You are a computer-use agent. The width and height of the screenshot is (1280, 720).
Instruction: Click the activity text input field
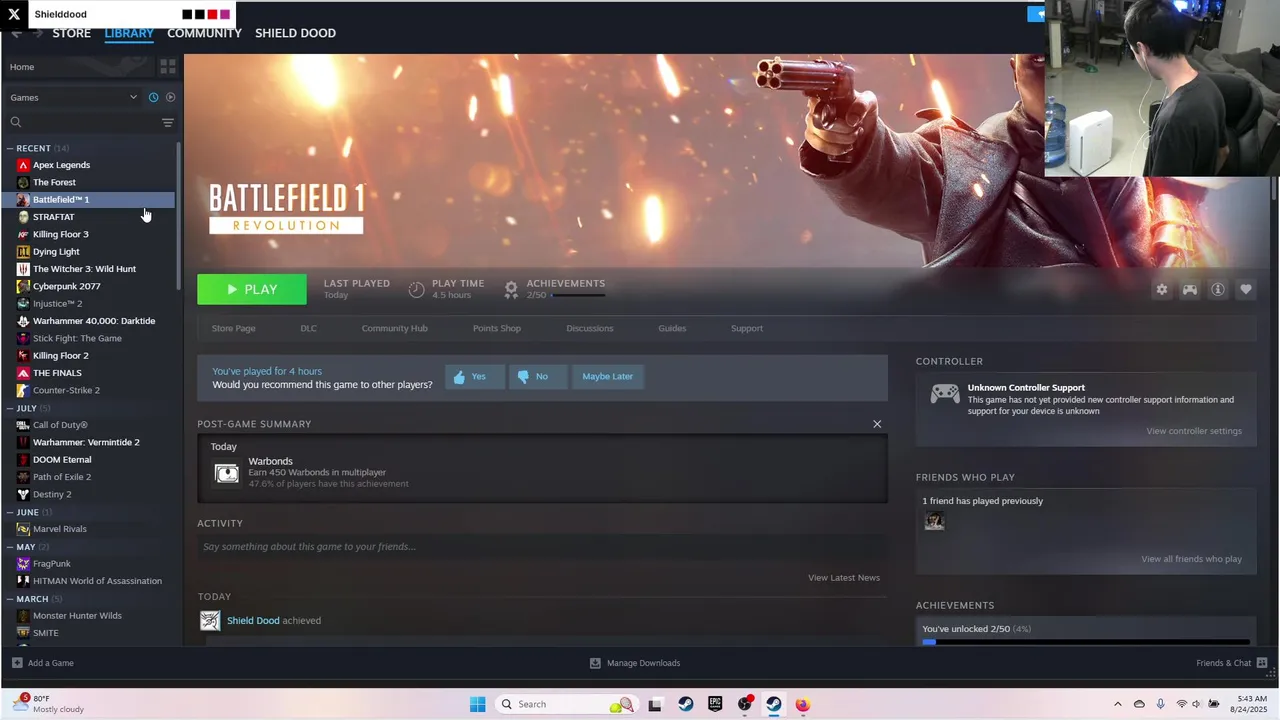click(x=542, y=547)
